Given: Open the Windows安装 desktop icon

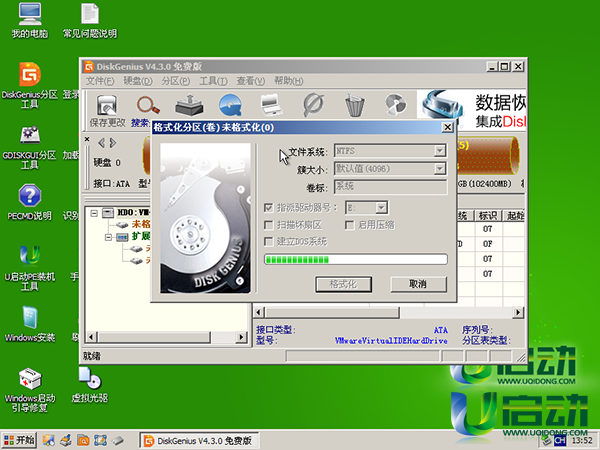Looking at the screenshot, I should (30, 324).
